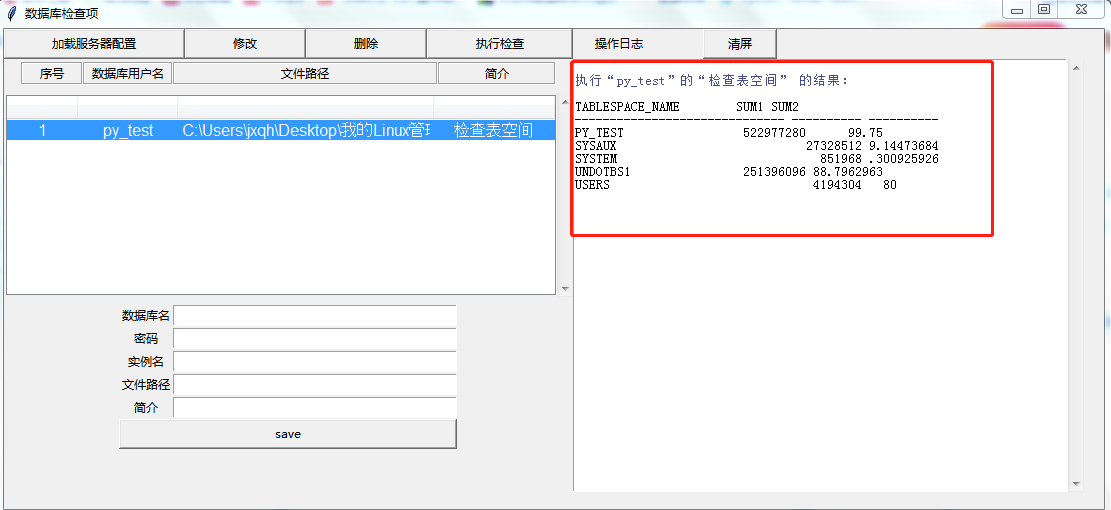Focus the 密码 input field
The width and height of the screenshot is (1111, 510).
click(315, 339)
